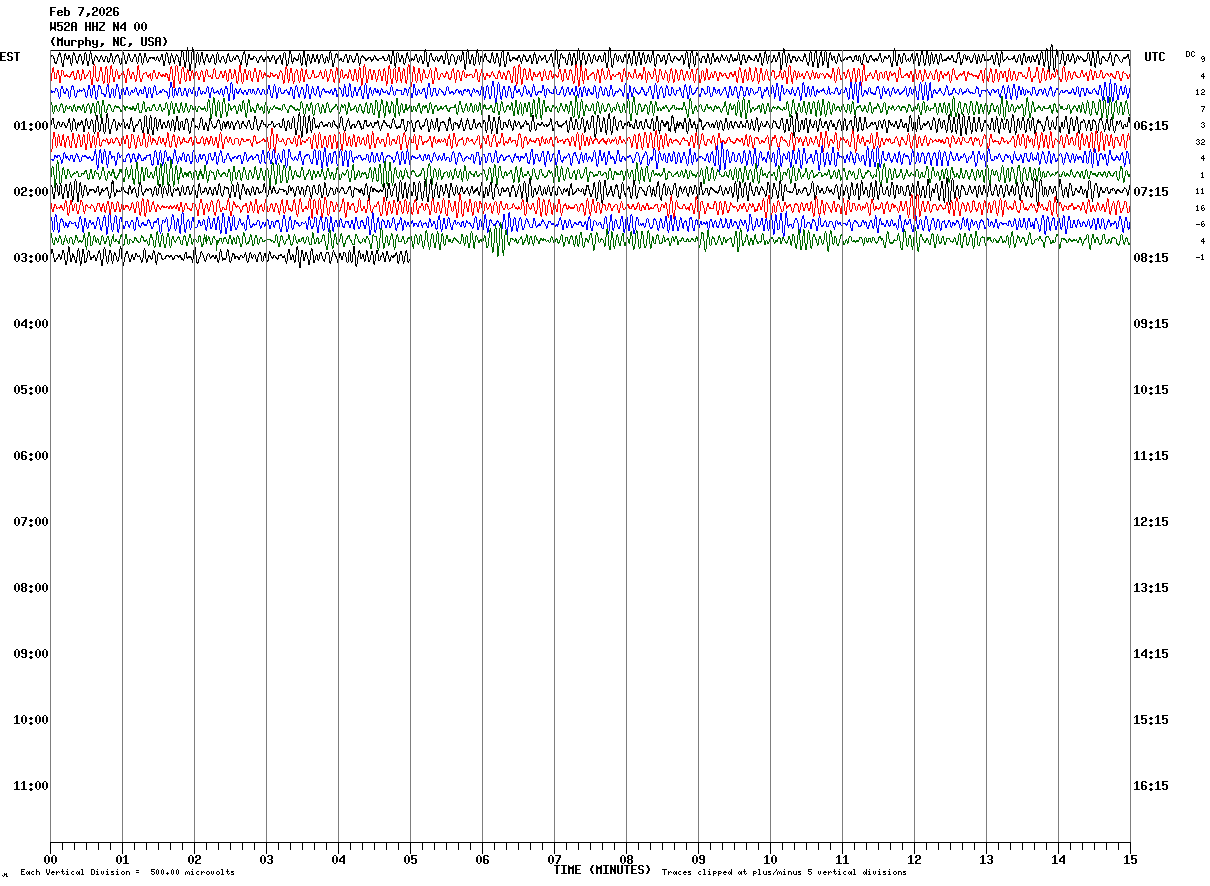Click the date label "Feb 7,2026"
The width and height of the screenshot is (1210, 886).
point(84,12)
